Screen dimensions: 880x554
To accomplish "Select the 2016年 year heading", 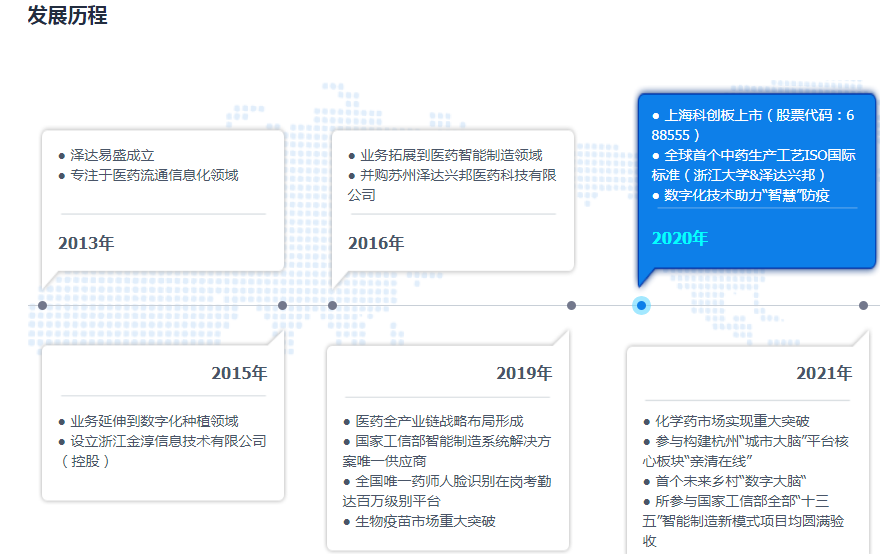I will (376, 243).
